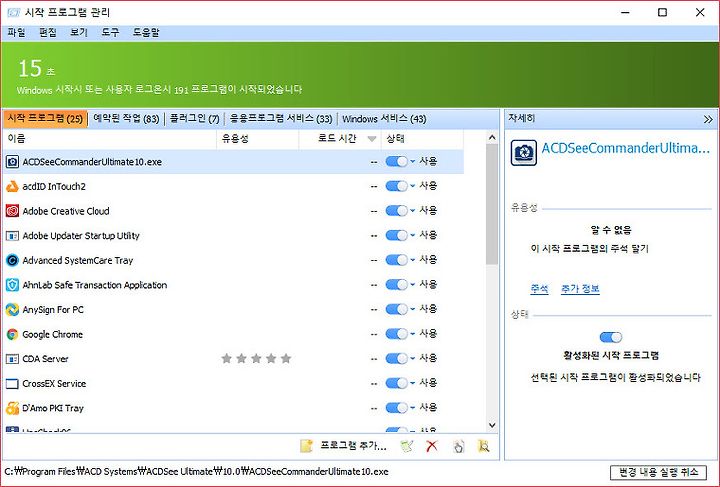Toggle AhnLab Safe Transaction switch

tap(397, 285)
